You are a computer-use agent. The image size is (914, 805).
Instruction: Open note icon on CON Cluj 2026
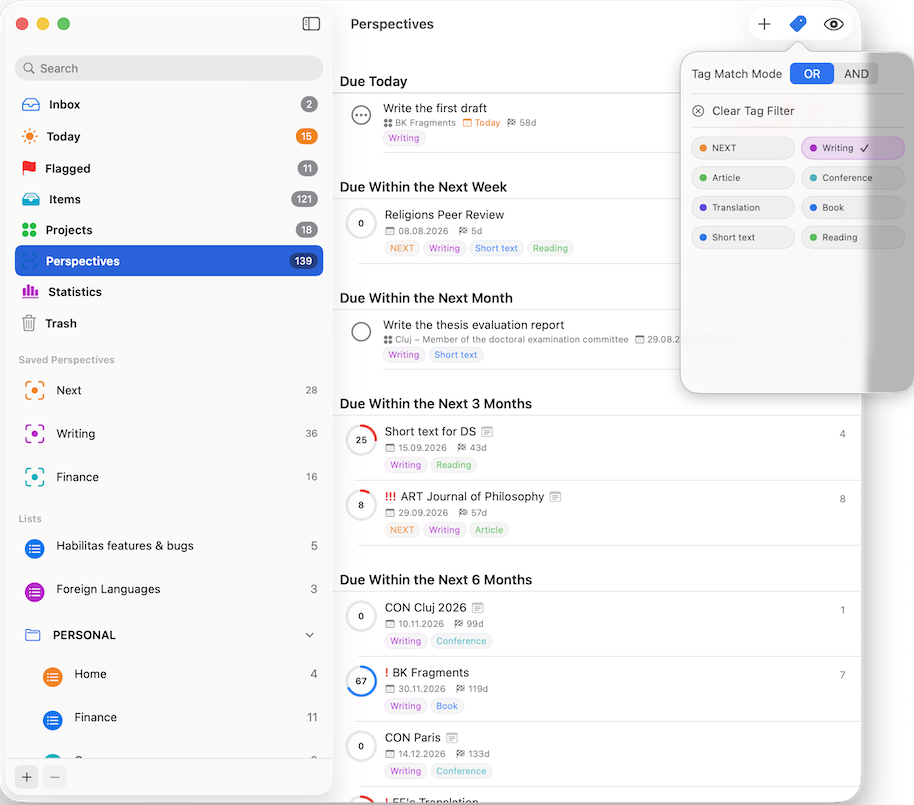click(477, 608)
